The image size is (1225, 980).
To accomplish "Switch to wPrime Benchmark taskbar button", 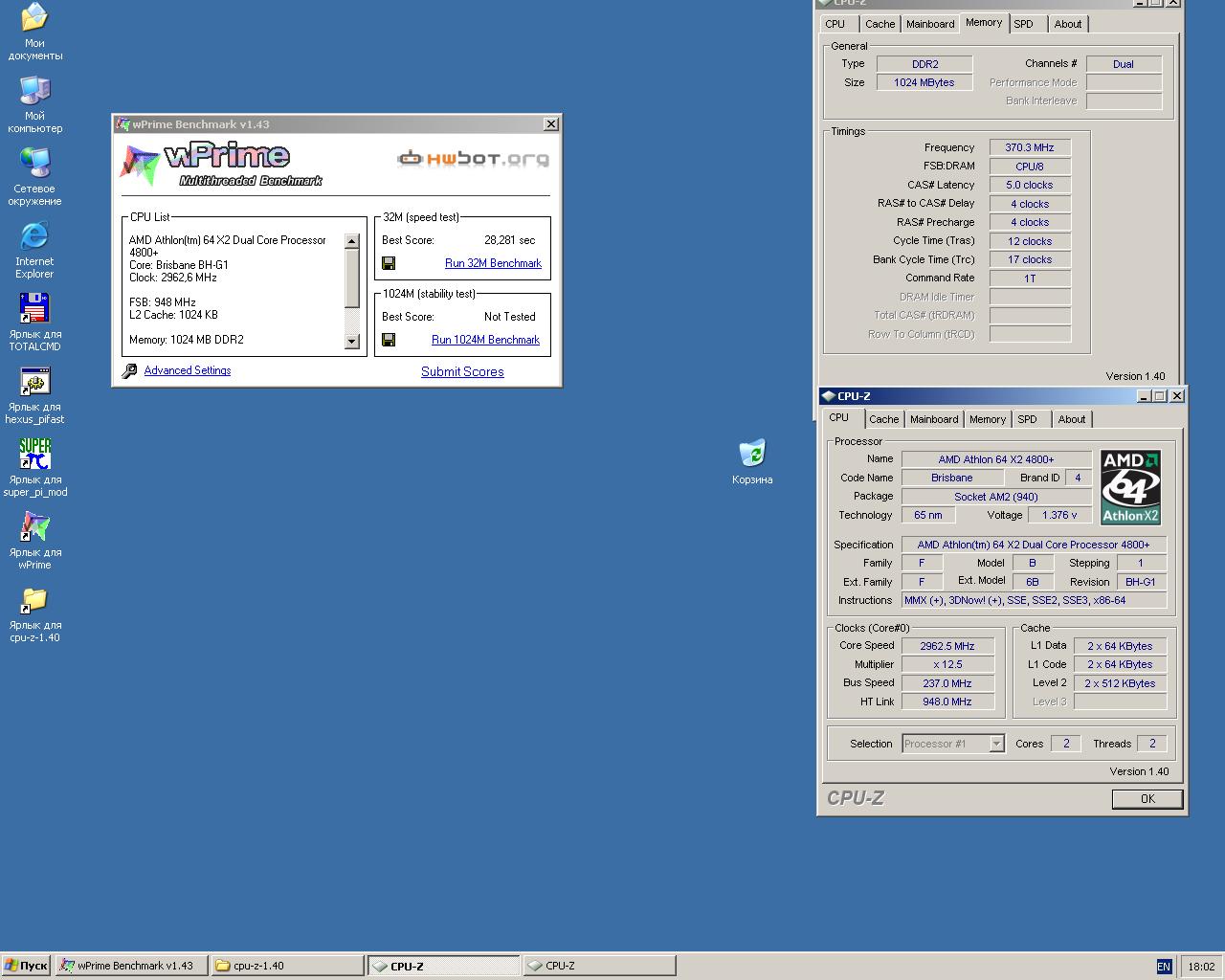I will pyautogui.click(x=130, y=966).
